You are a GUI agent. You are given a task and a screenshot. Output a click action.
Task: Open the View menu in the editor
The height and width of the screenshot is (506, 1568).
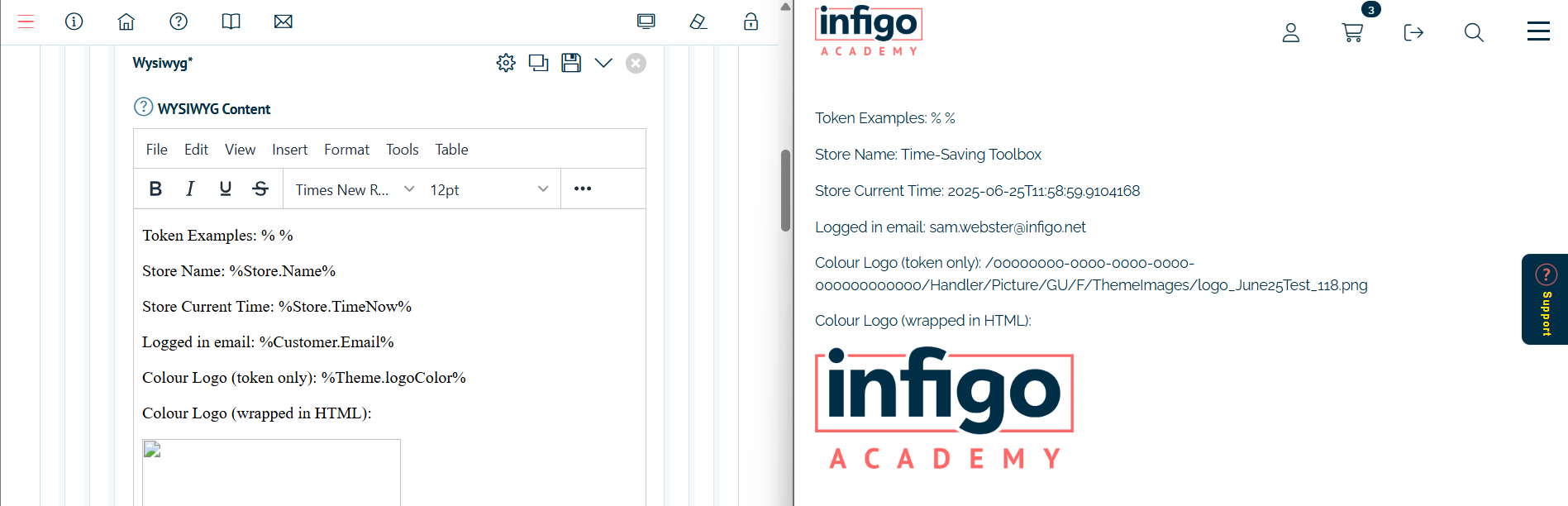[x=240, y=150]
